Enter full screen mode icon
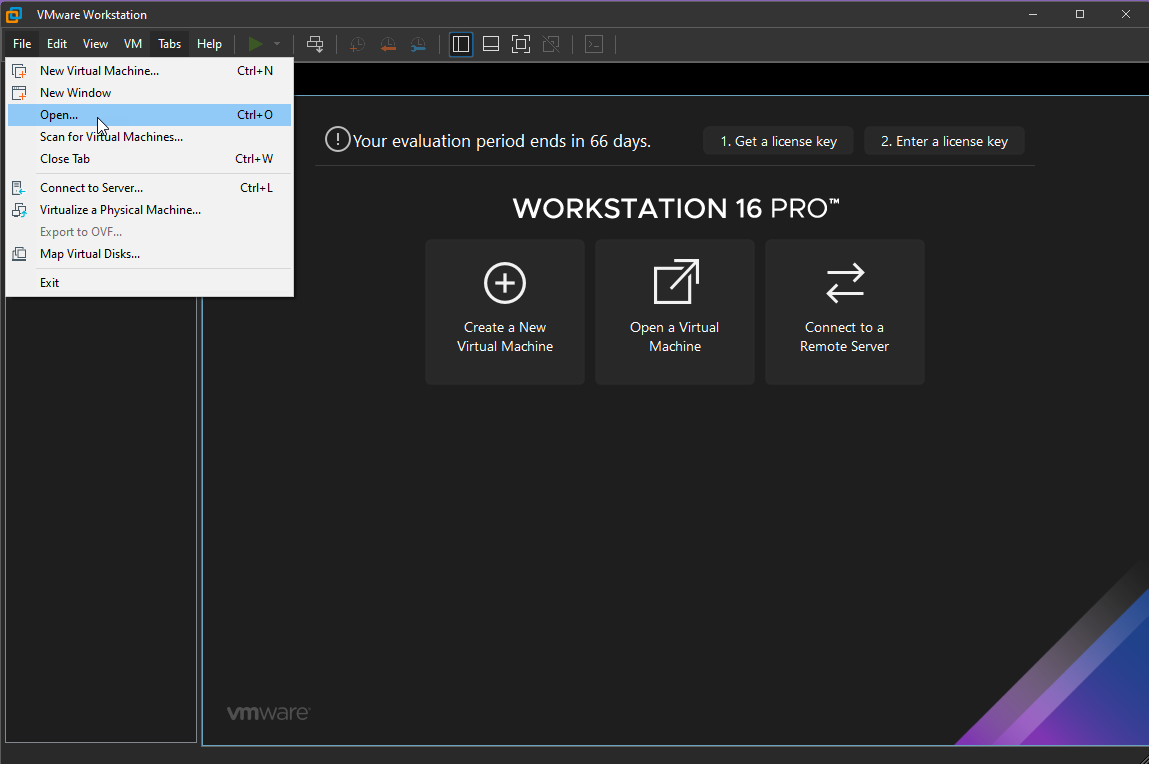 point(521,44)
